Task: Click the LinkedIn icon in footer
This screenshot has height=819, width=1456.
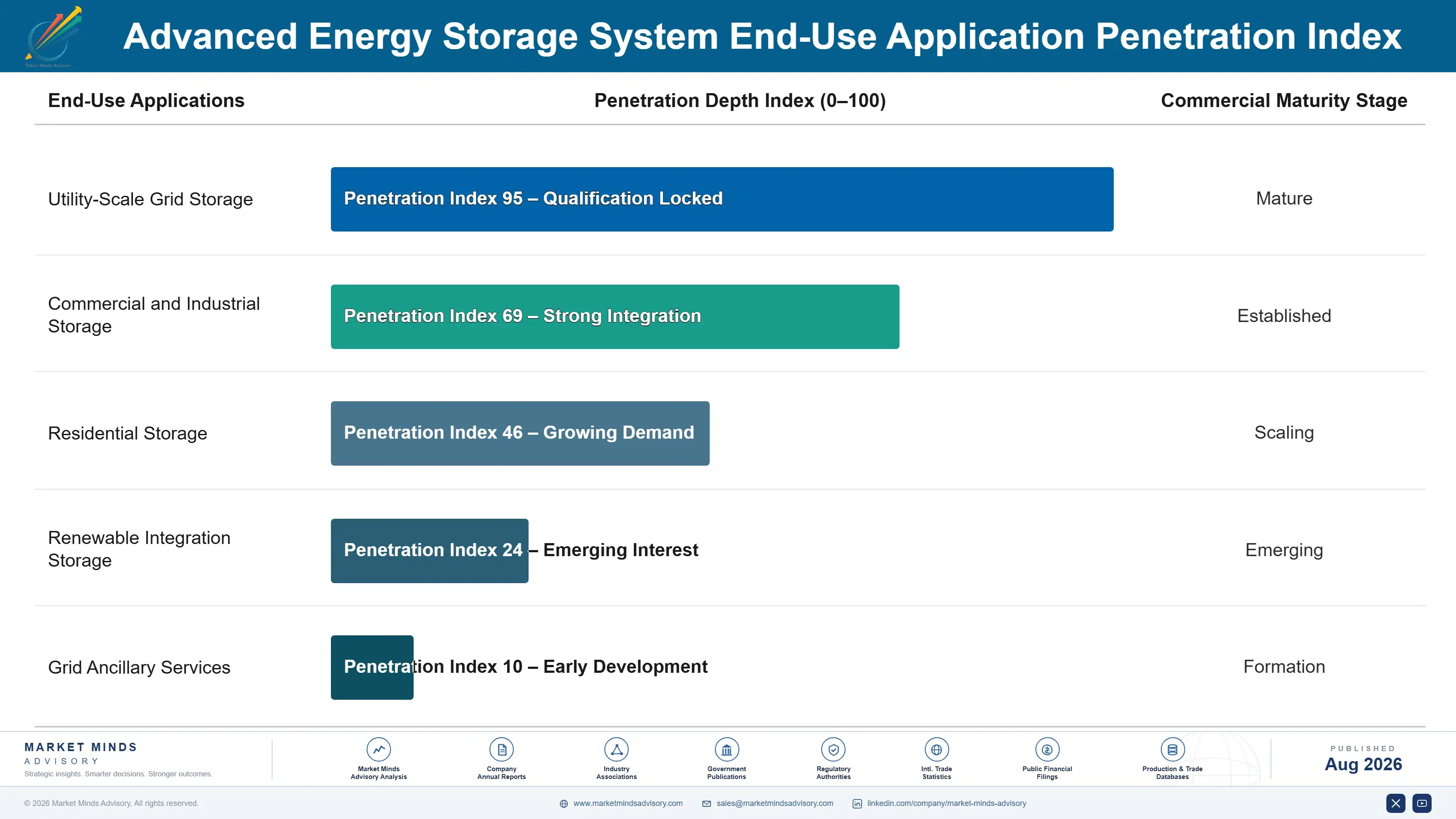Action: point(857,804)
